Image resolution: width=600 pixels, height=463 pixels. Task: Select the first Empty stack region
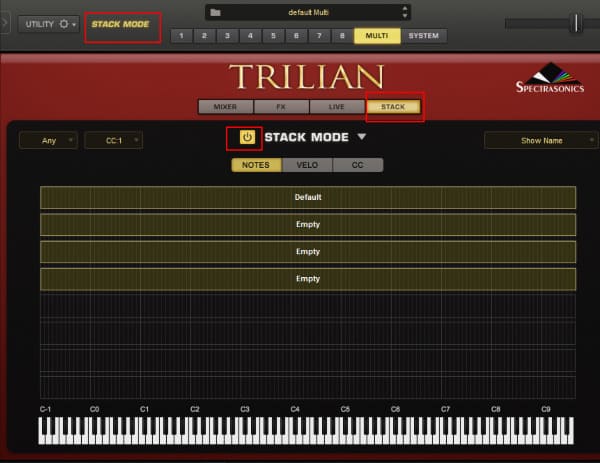pos(308,225)
